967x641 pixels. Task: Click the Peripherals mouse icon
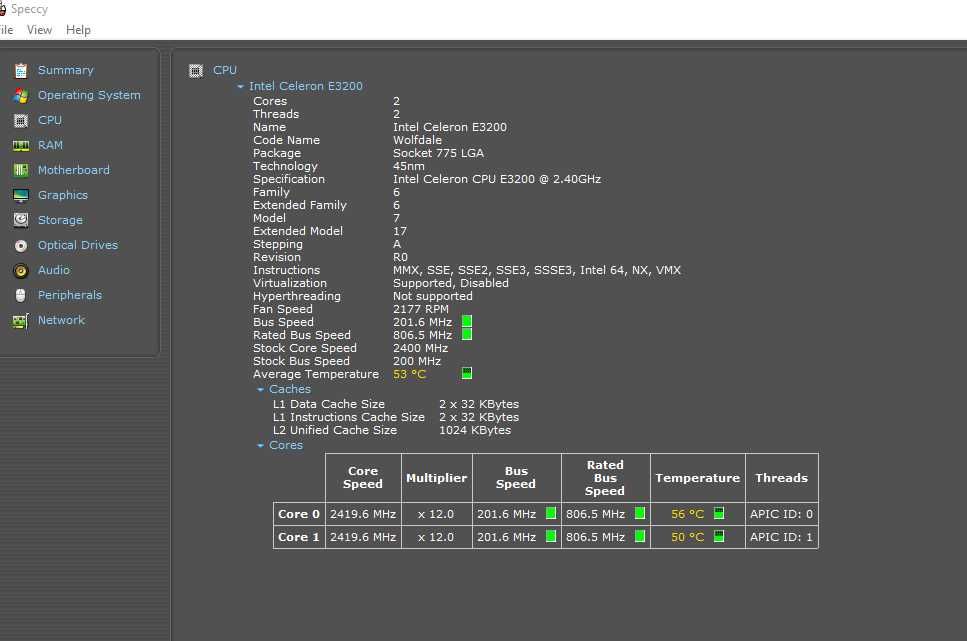click(x=21, y=296)
